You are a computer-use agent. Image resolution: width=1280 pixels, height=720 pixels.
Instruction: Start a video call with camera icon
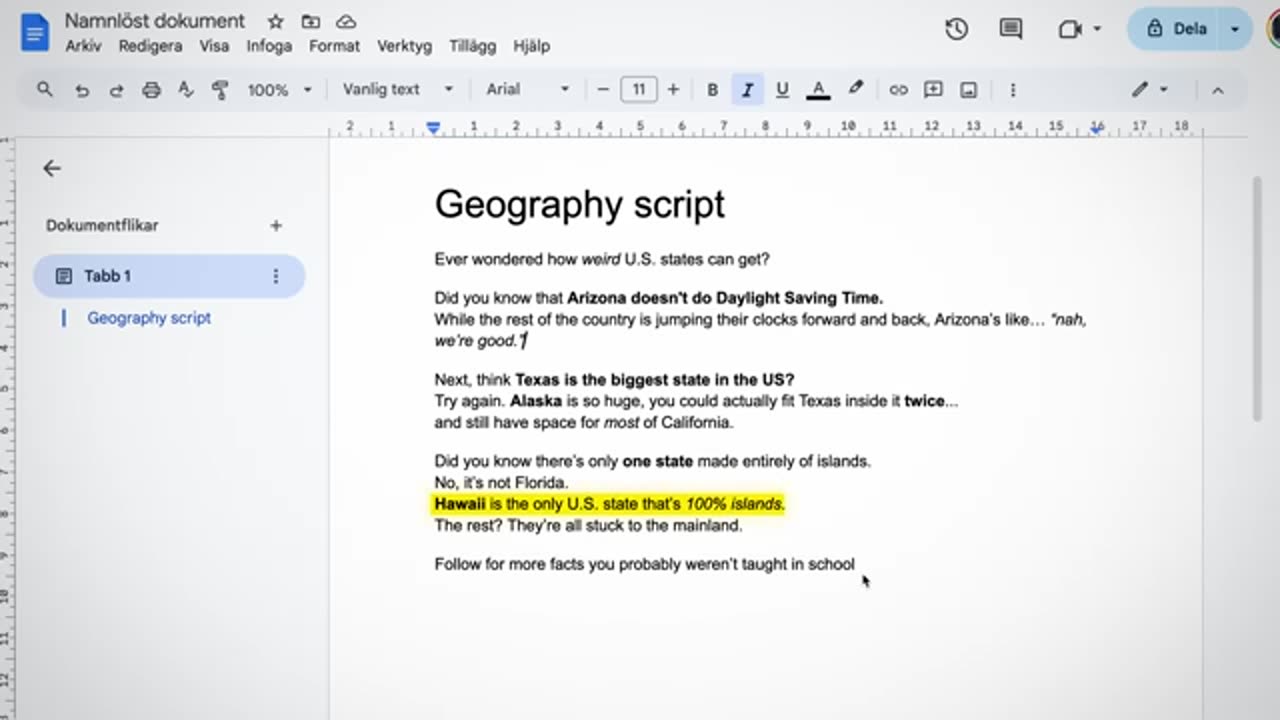pyautogui.click(x=1070, y=29)
